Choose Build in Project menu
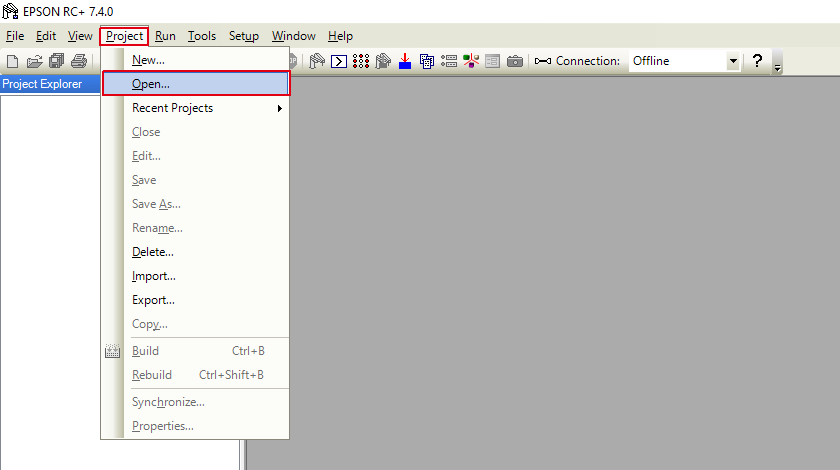 click(196, 351)
